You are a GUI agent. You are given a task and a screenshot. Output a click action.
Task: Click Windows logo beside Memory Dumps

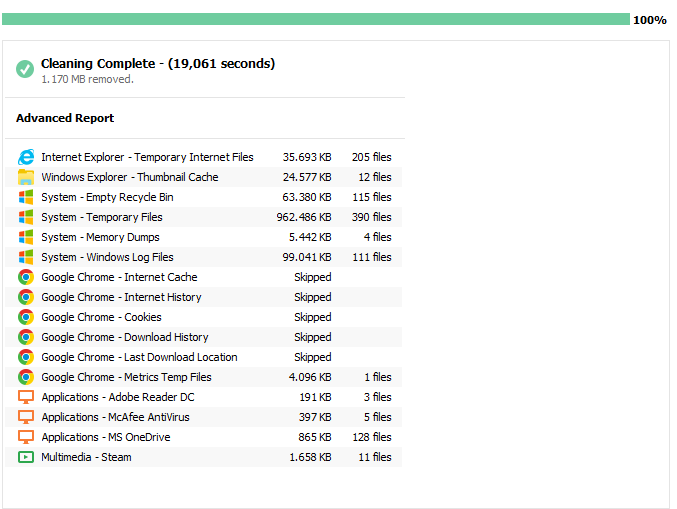[x=26, y=237]
